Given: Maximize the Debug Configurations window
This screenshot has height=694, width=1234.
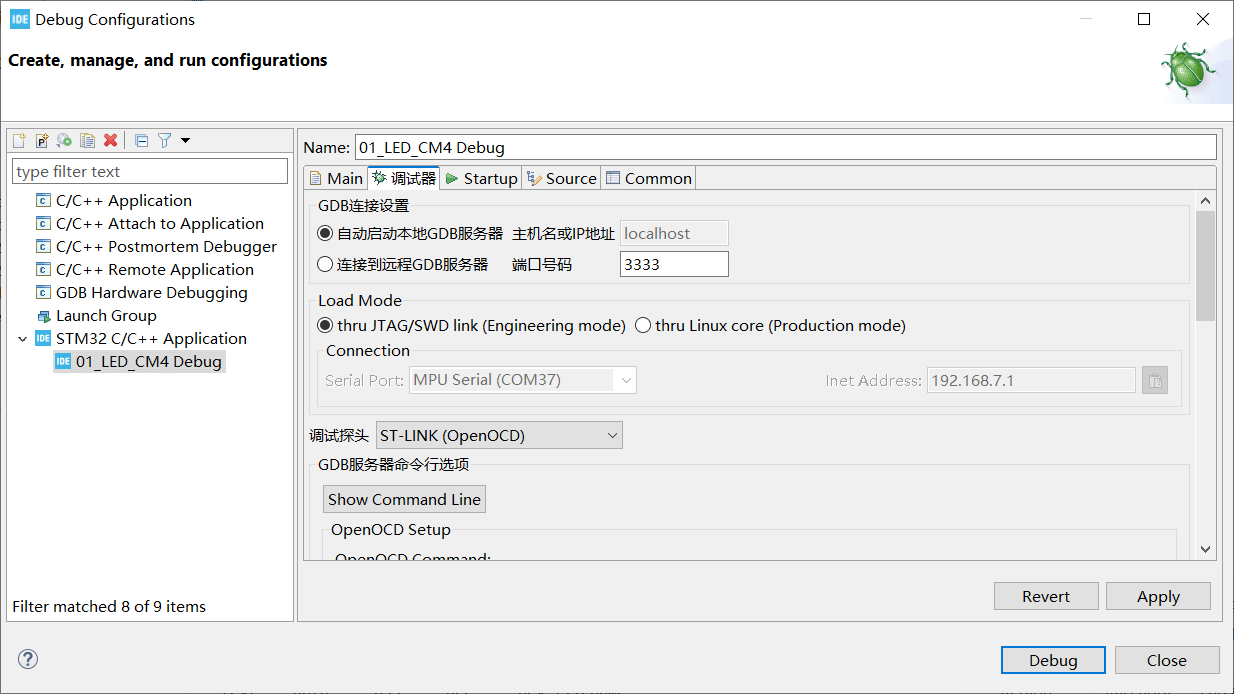Looking at the screenshot, I should click(x=1144, y=19).
